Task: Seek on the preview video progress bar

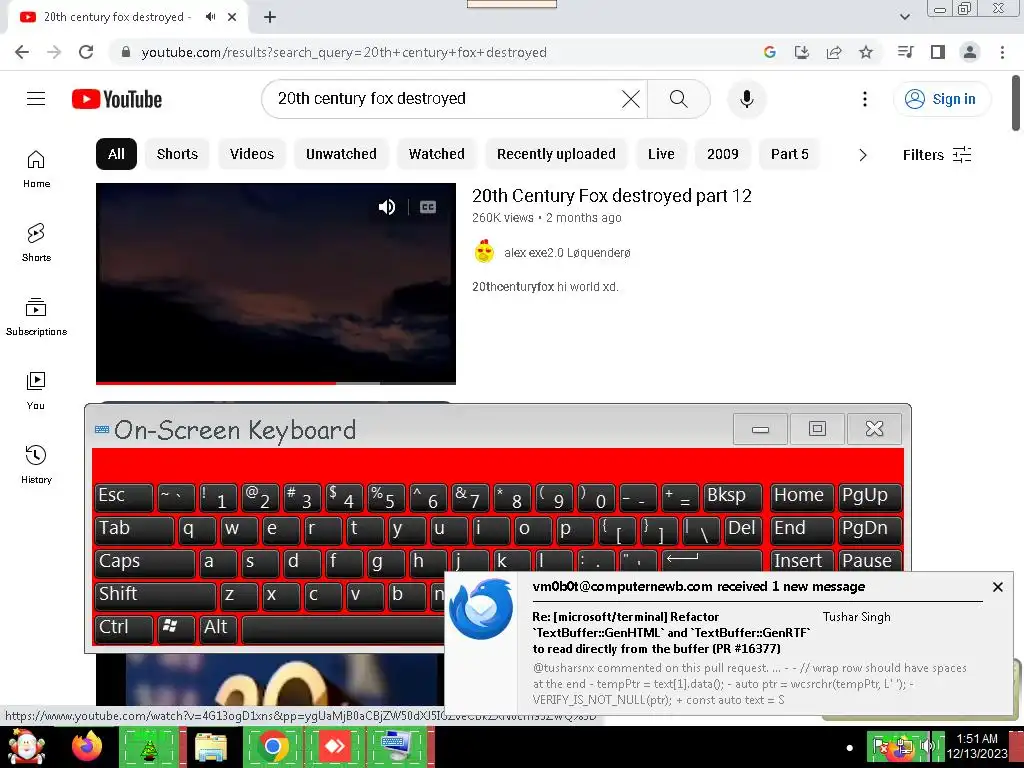Action: 276,383
